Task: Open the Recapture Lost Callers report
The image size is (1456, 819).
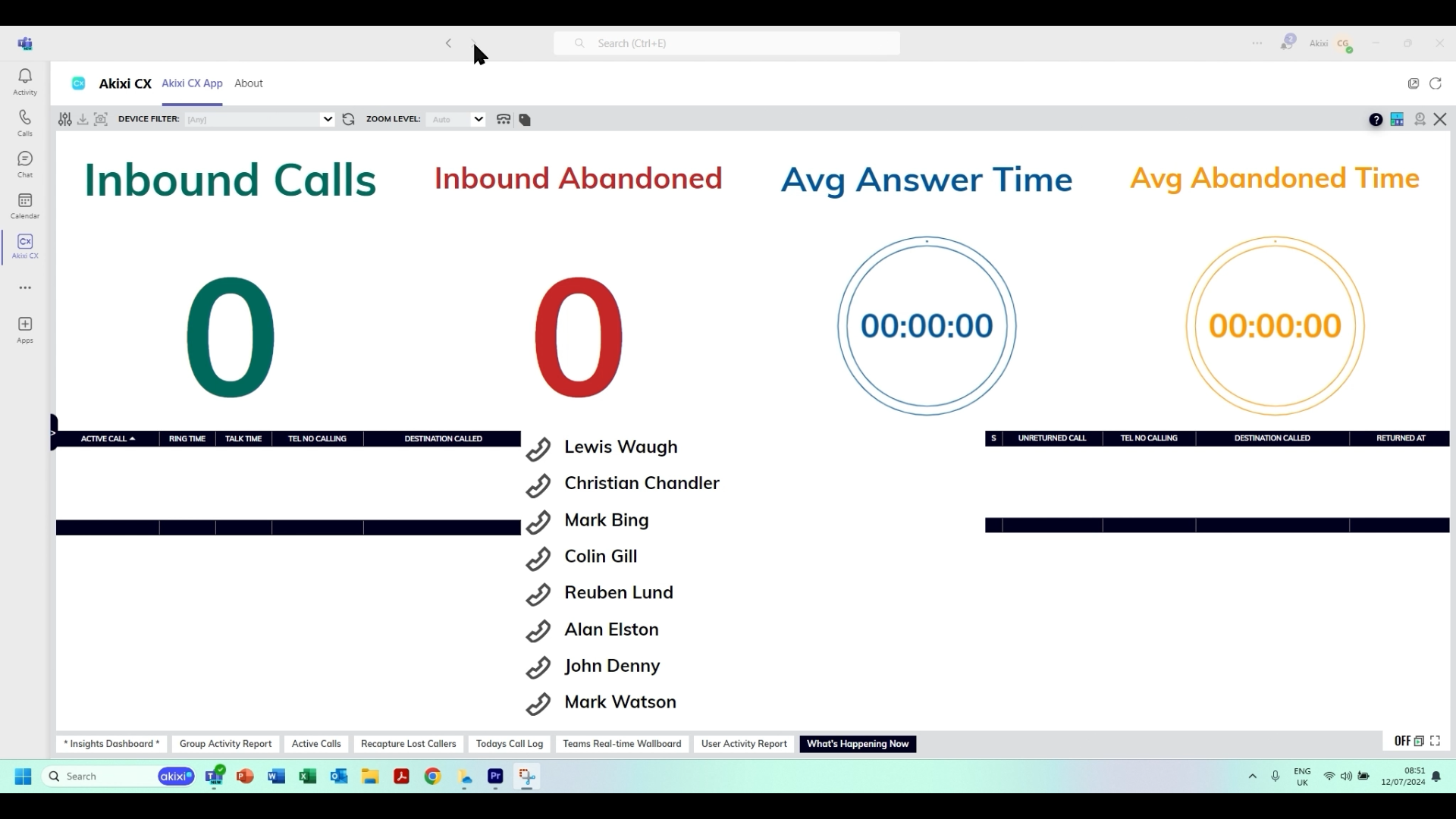Action: pos(408,743)
